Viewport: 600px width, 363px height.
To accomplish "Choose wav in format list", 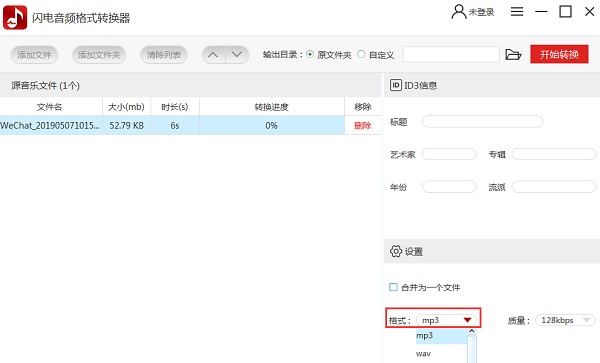I will point(441,354).
